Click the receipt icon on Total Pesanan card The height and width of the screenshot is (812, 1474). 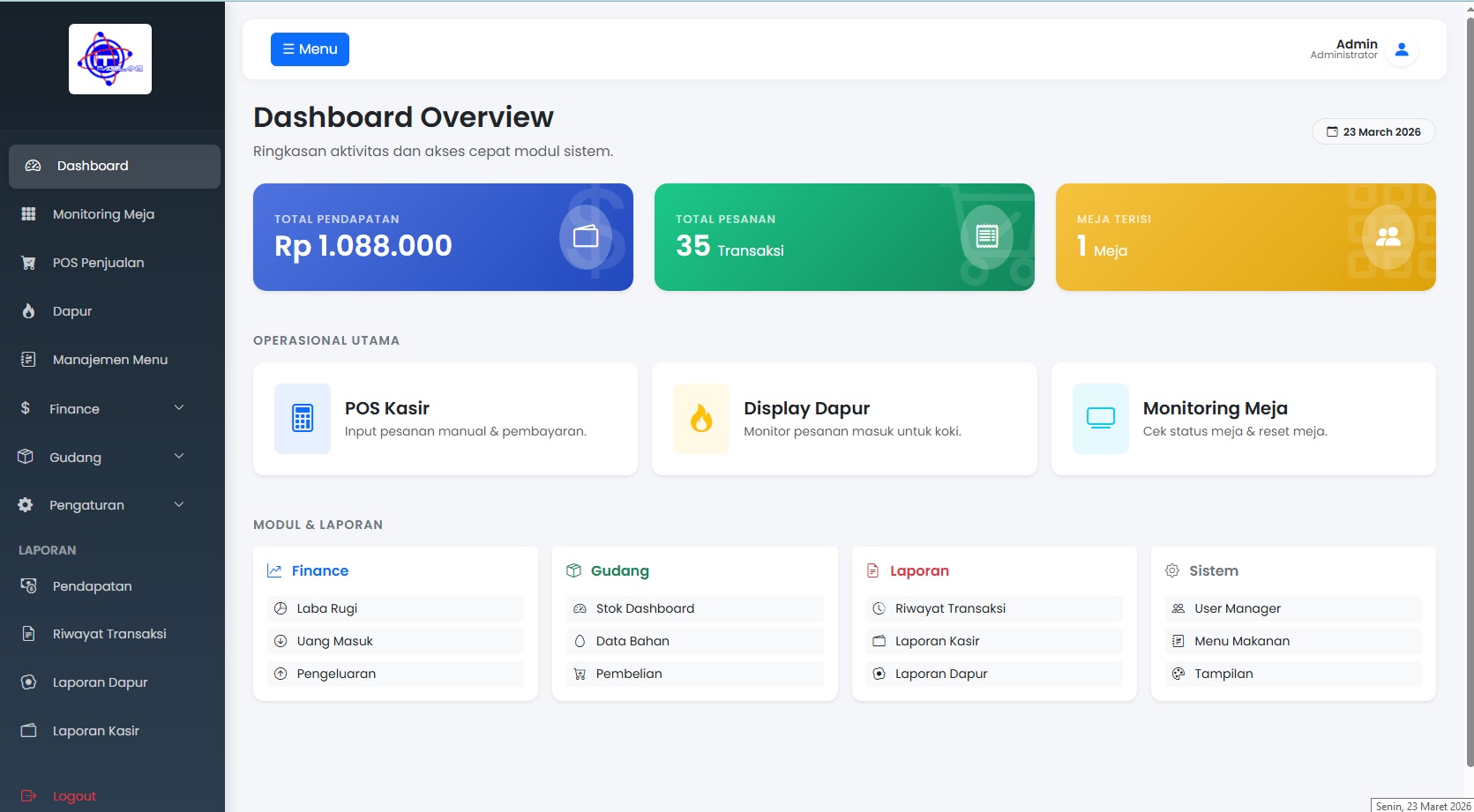[x=987, y=236]
